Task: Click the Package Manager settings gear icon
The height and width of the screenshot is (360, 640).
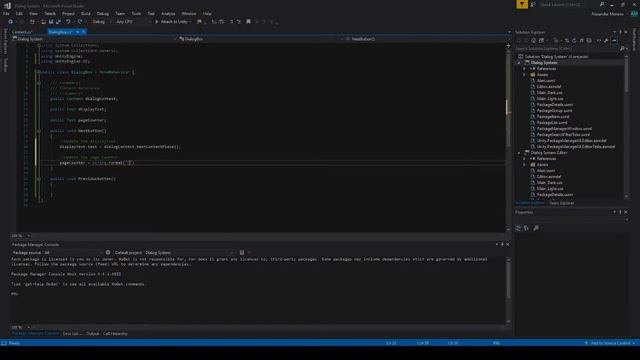Action: click(x=108, y=253)
